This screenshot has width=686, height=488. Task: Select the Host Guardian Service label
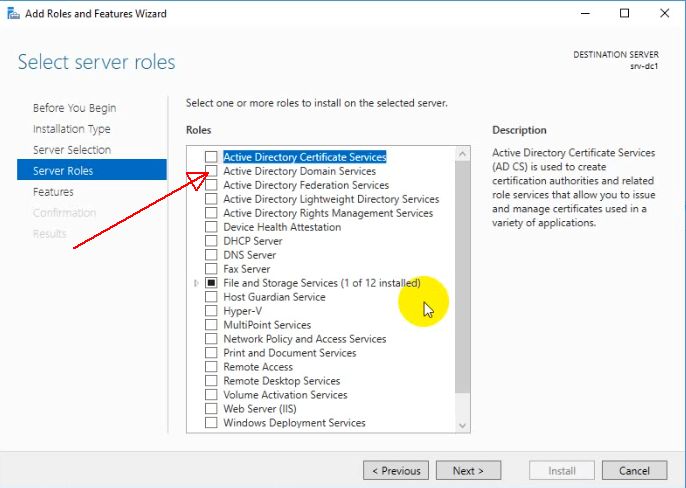point(274,297)
